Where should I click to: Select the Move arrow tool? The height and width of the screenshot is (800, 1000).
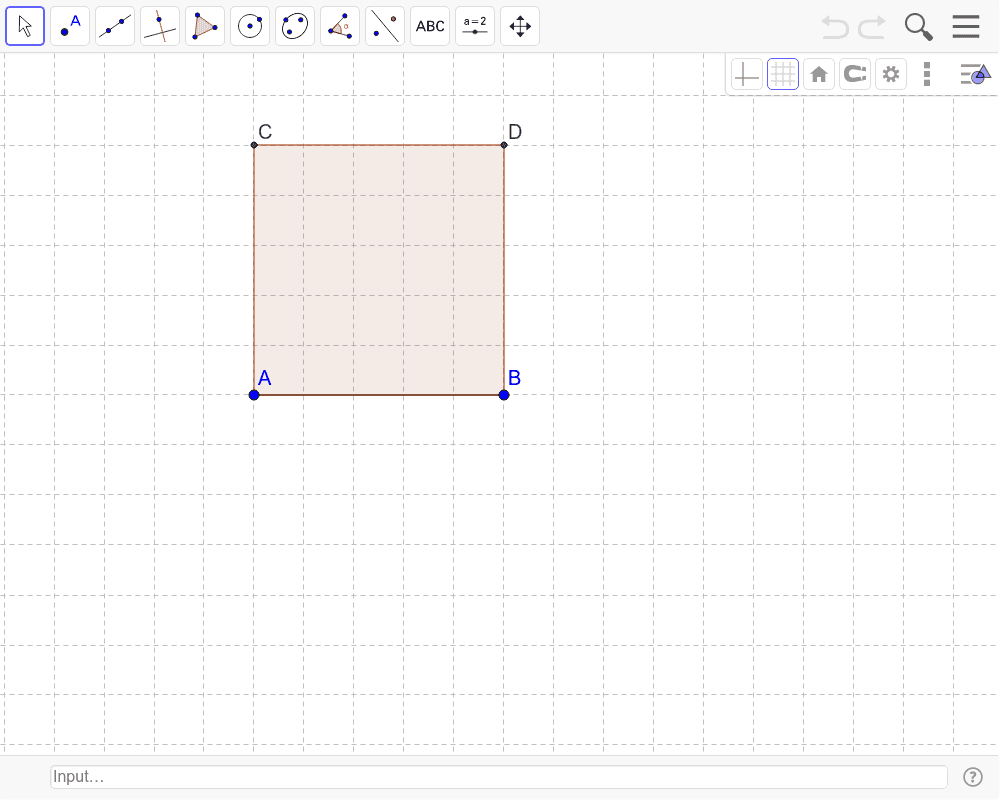(25, 26)
